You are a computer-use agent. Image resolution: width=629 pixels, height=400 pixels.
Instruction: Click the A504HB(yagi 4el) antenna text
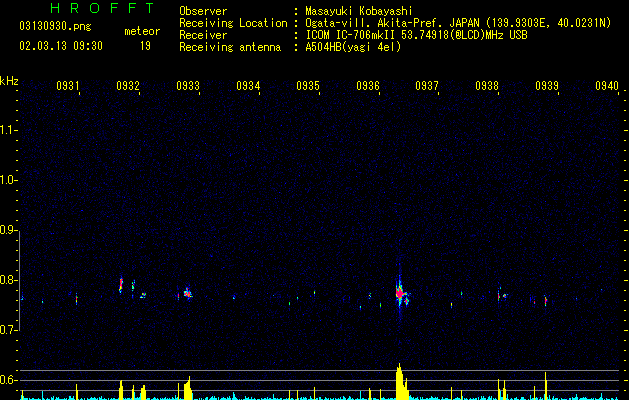[x=353, y=47]
